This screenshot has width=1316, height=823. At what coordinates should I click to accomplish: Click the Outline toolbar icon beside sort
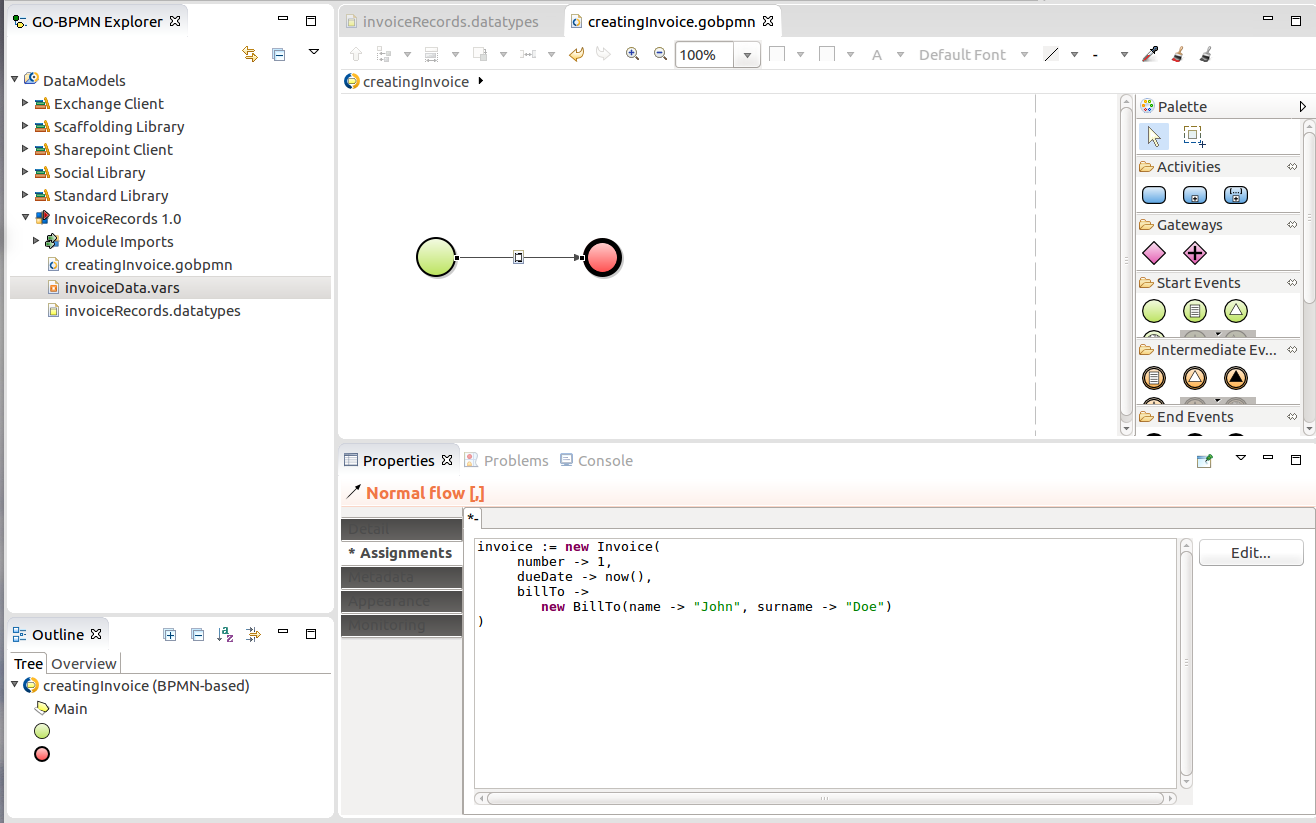(254, 634)
